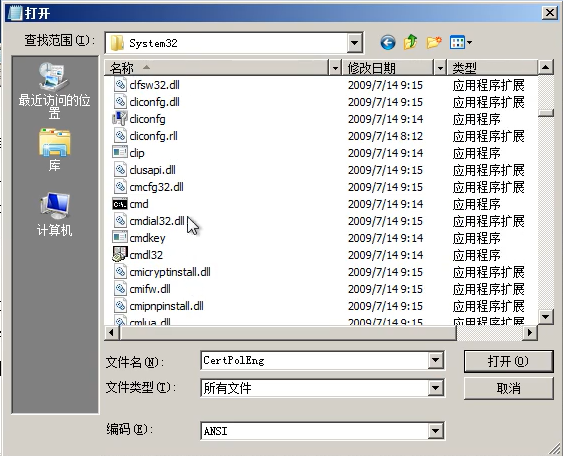The width and height of the screenshot is (563, 456).
Task: Open Computer (计算机) in the places bar
Action: click(x=55, y=214)
